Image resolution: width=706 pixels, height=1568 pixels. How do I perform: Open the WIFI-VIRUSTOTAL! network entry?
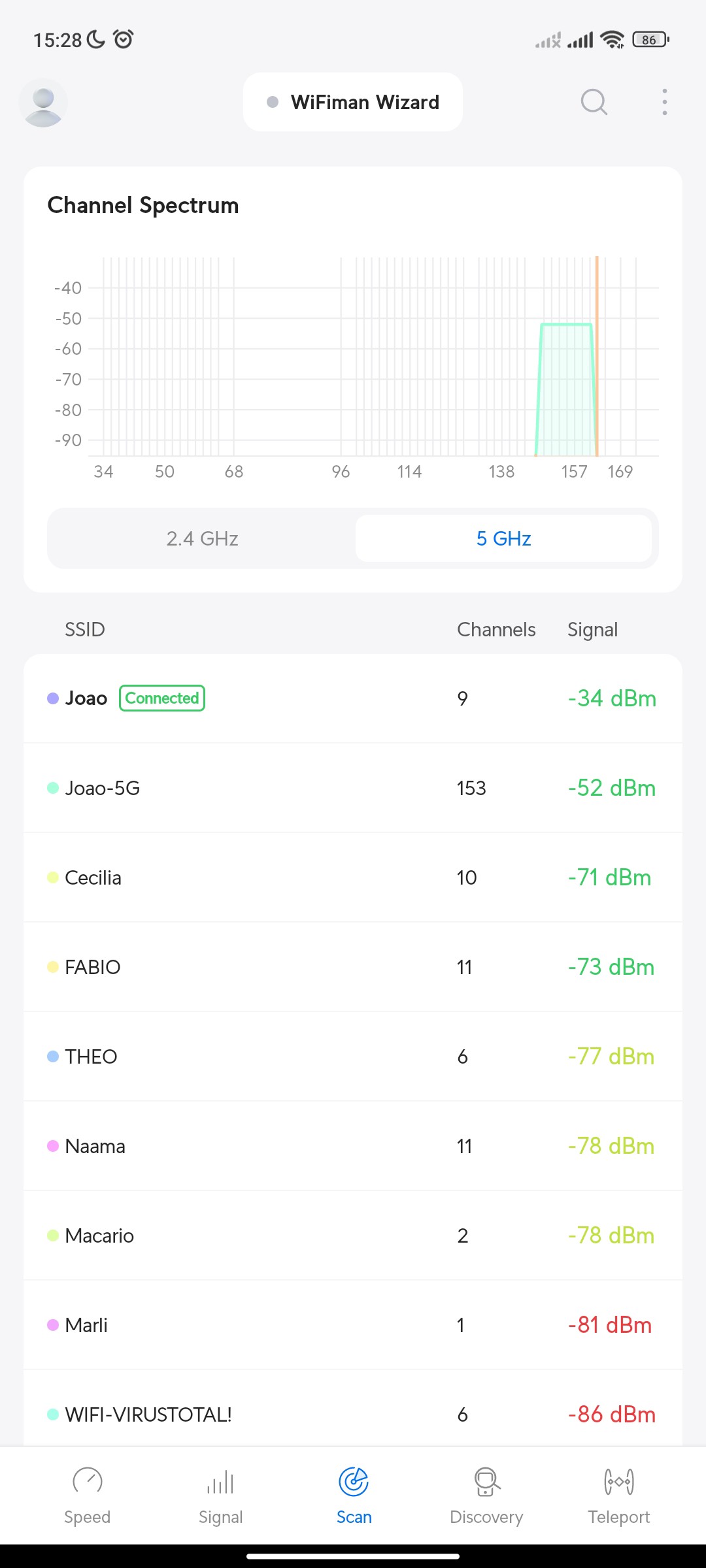[x=353, y=1414]
